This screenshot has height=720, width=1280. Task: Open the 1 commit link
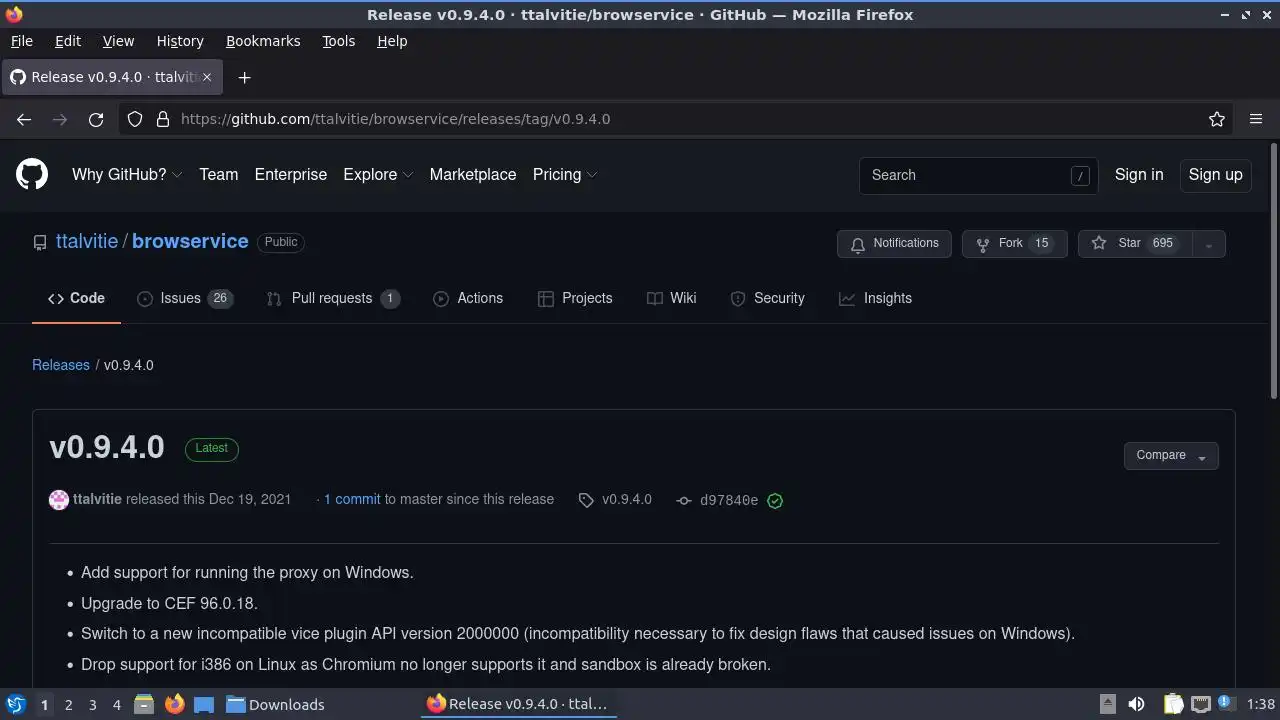[352, 499]
